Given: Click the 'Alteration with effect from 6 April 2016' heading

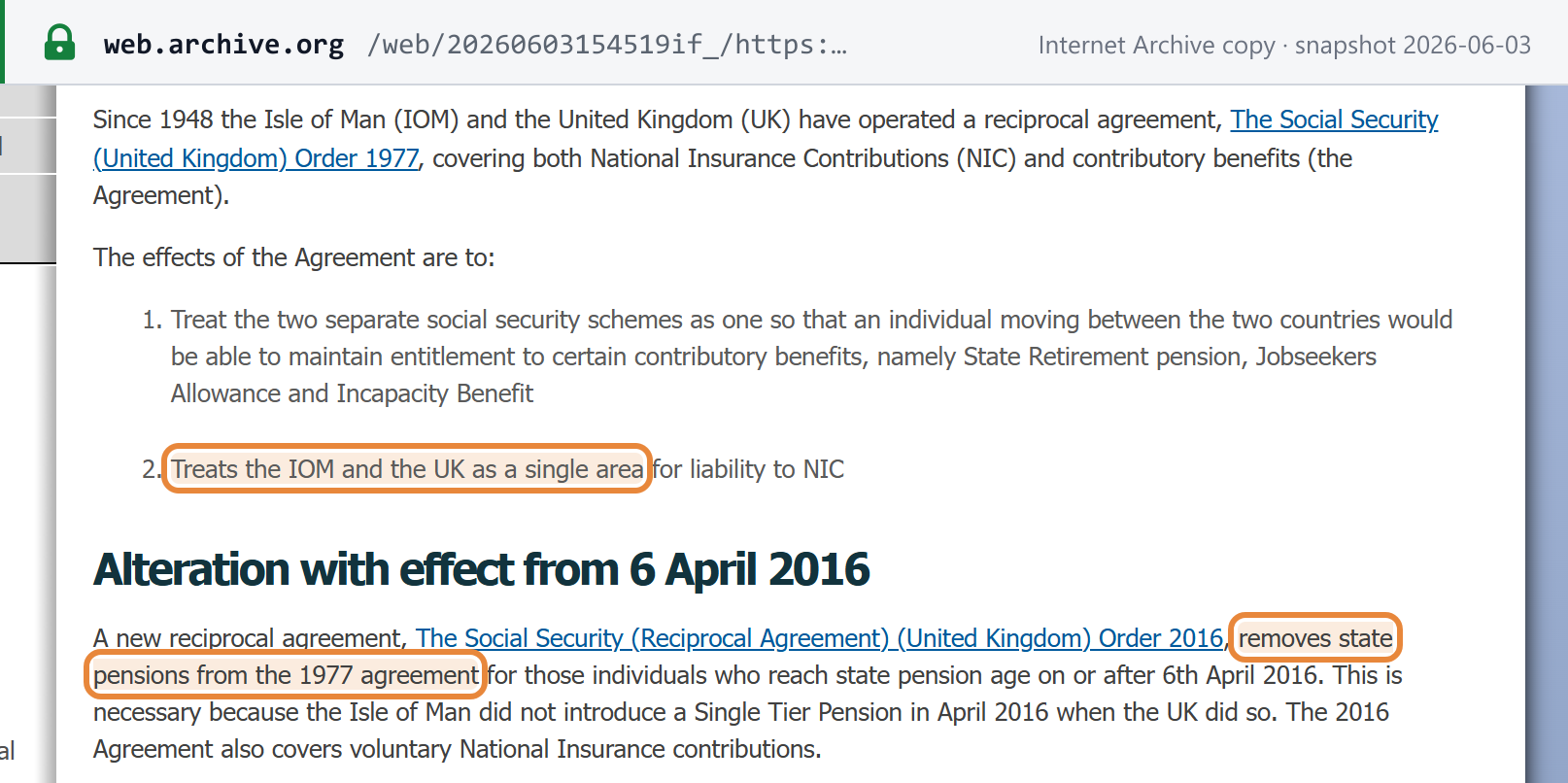Looking at the screenshot, I should [x=481, y=569].
